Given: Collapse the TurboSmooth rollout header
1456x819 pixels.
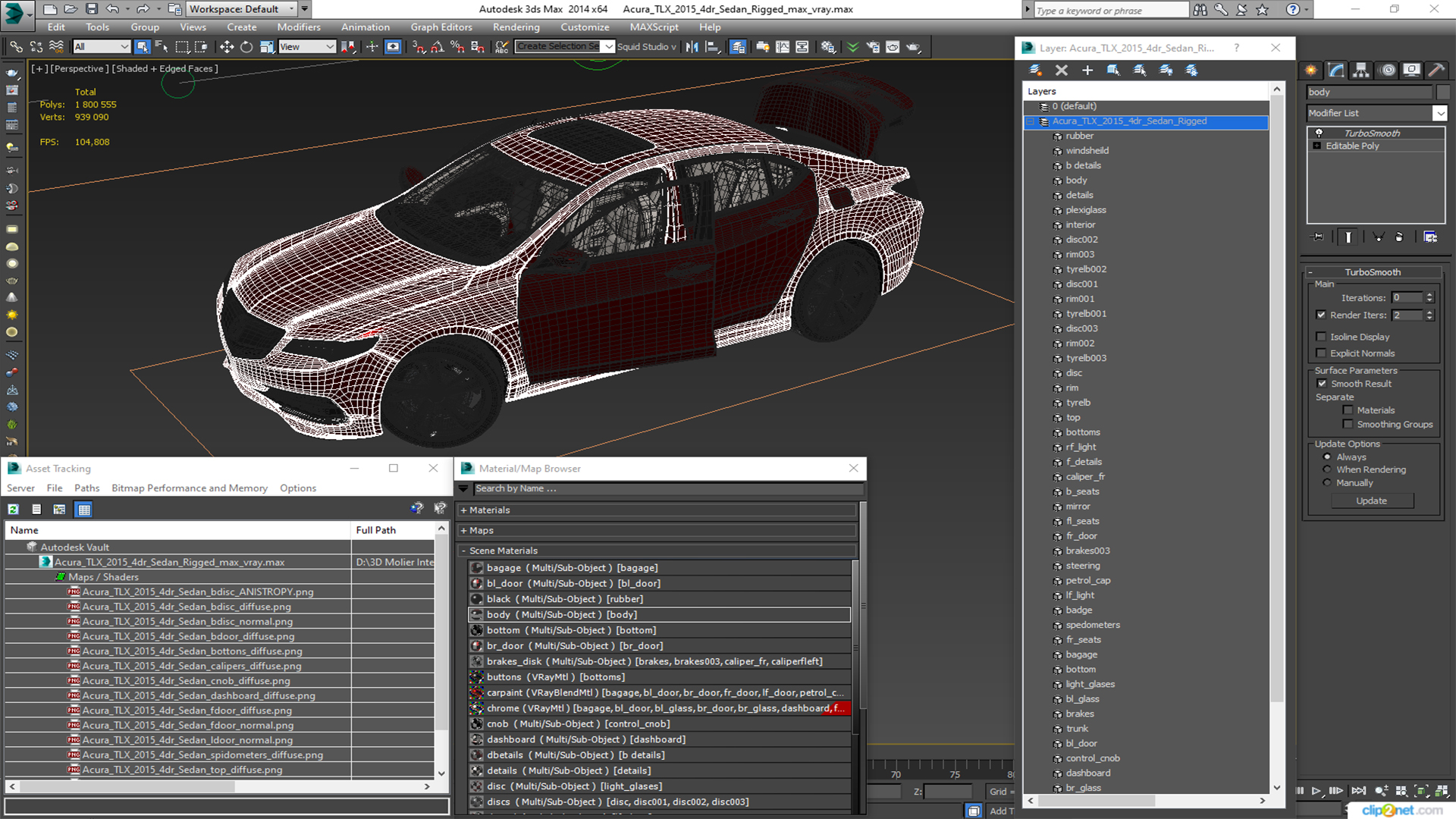Looking at the screenshot, I should click(x=1373, y=272).
